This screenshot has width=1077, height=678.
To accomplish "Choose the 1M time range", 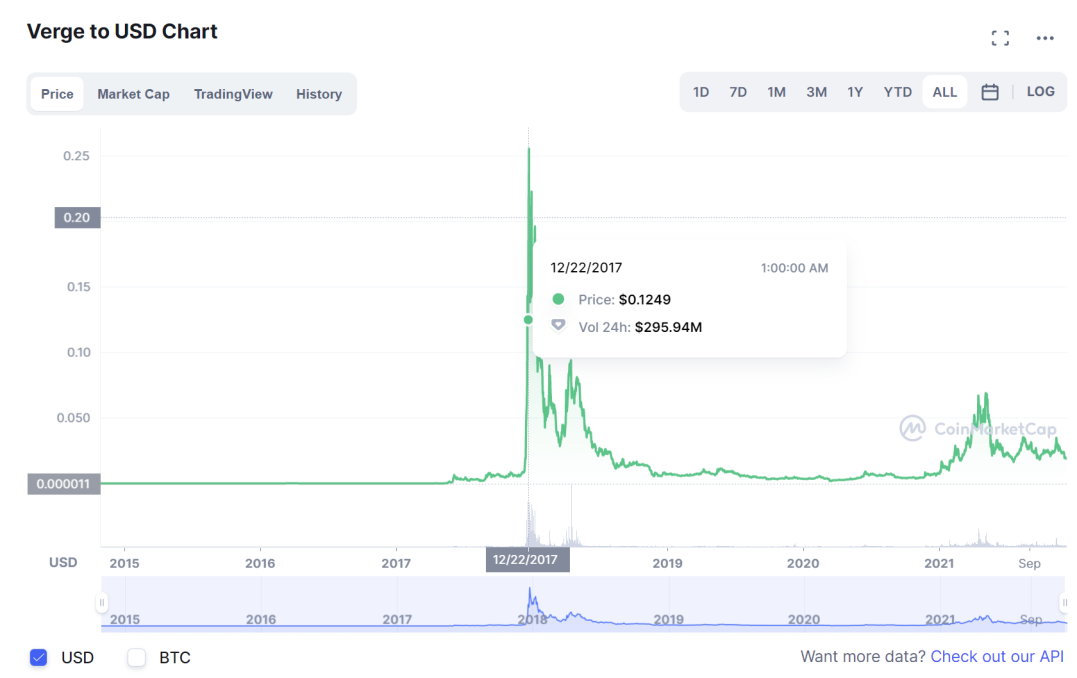I will pos(776,92).
